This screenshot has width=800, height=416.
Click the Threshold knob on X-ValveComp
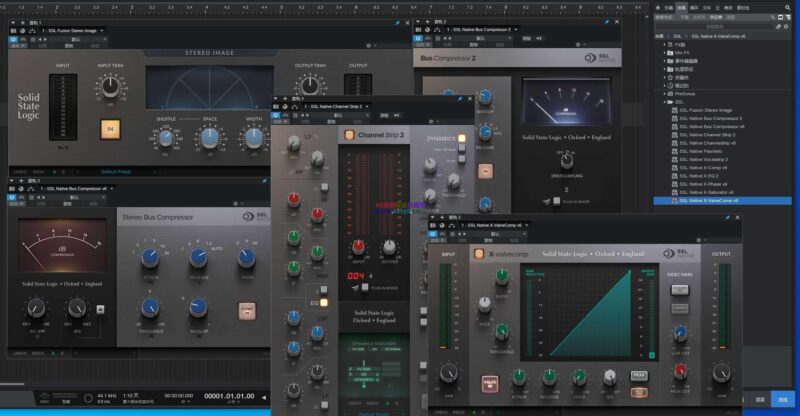pos(502,332)
